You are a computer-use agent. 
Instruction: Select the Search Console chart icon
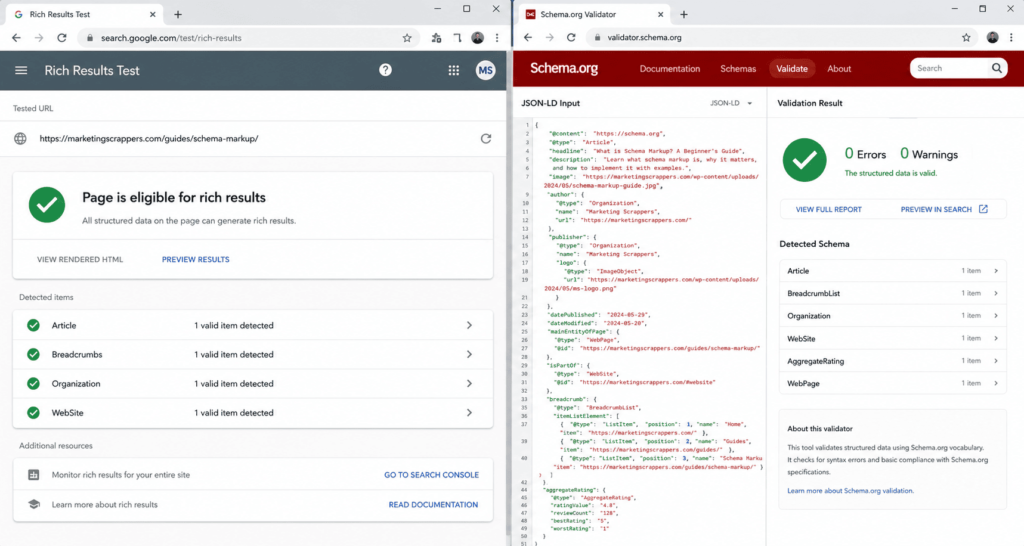(33, 475)
